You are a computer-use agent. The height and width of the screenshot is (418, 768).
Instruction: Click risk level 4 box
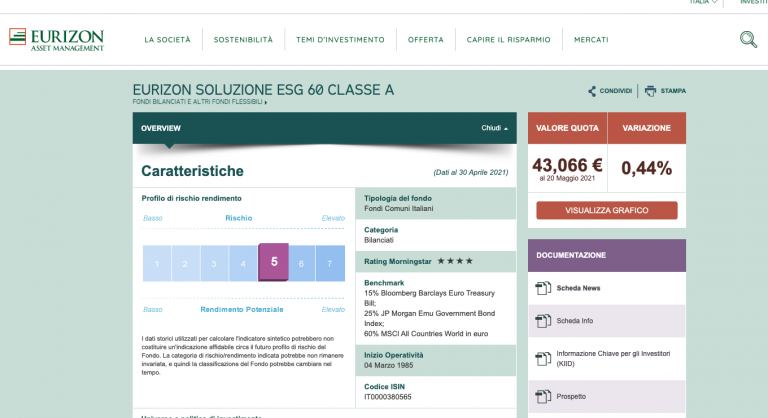click(243, 264)
